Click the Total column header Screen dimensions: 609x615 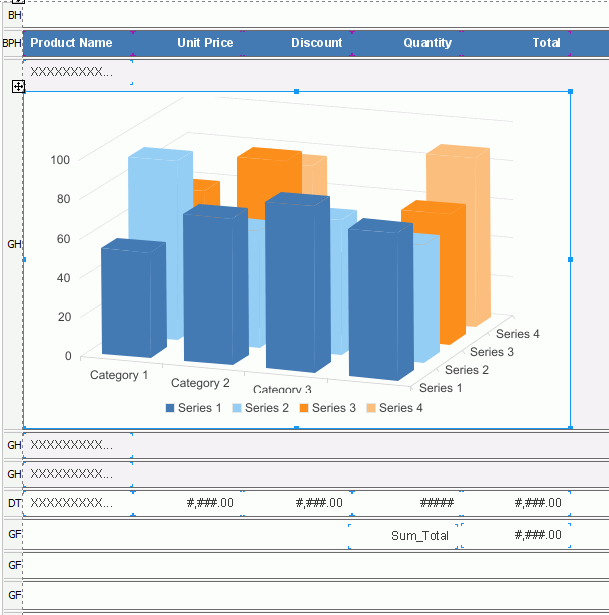[546, 43]
